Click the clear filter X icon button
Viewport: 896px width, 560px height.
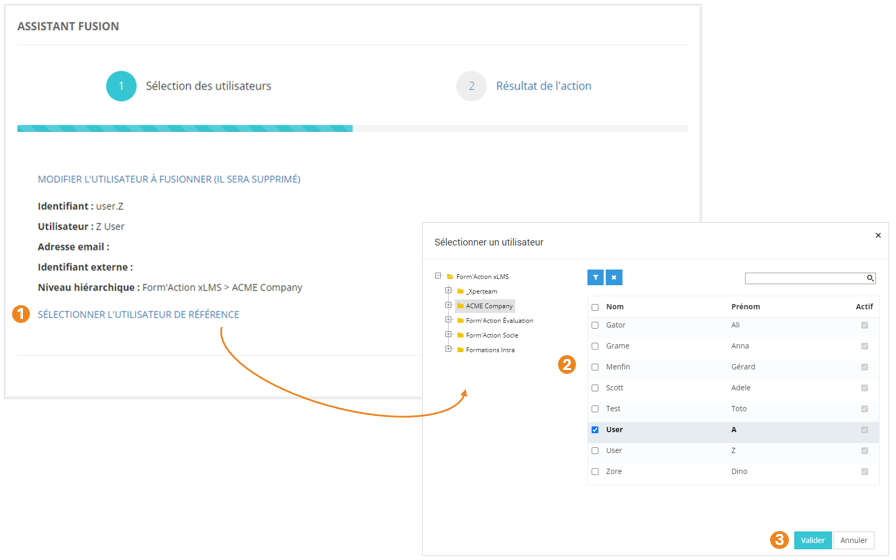point(614,277)
